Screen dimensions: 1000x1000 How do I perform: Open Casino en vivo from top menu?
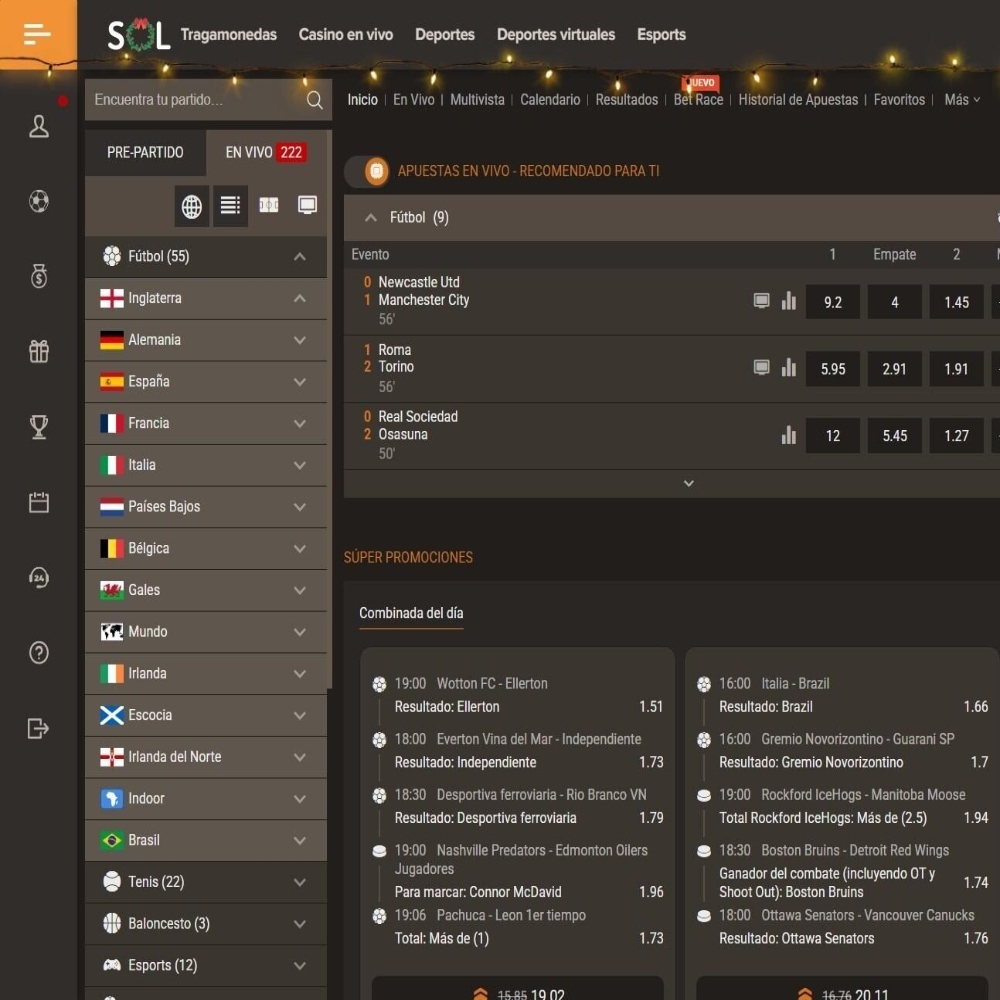[x=346, y=35]
